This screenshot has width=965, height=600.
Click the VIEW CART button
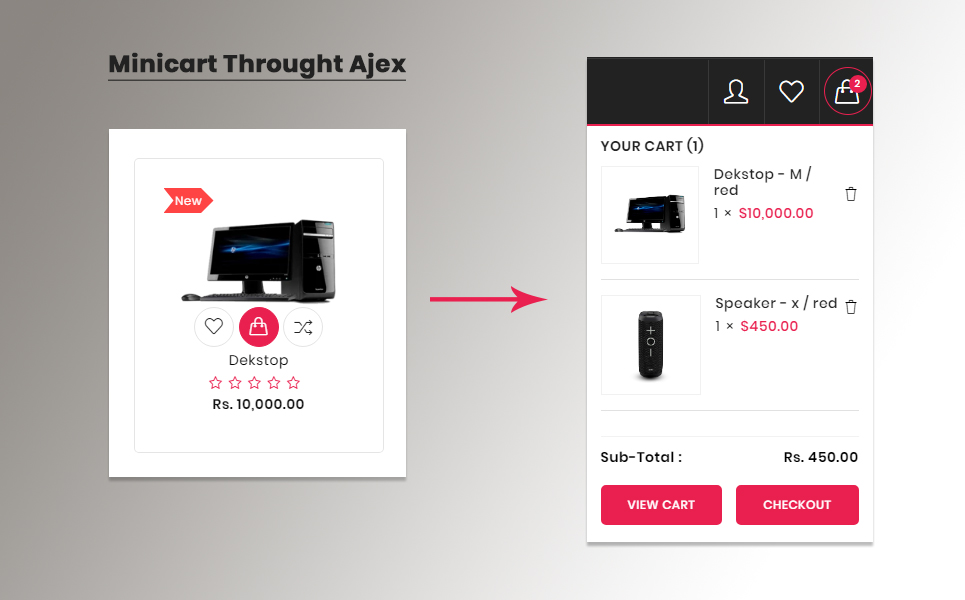click(661, 505)
